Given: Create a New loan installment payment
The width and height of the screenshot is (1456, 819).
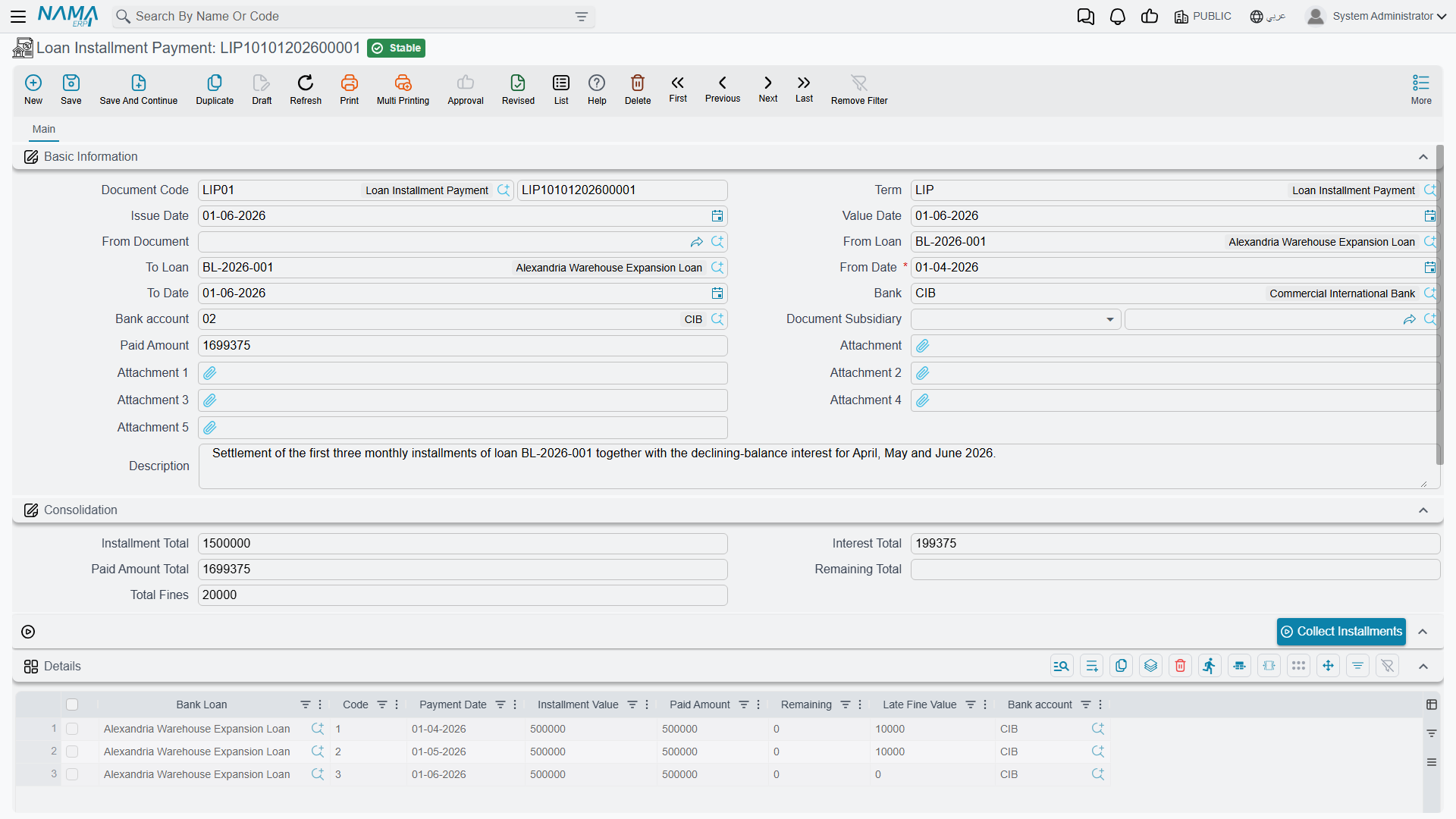Looking at the screenshot, I should point(33,89).
